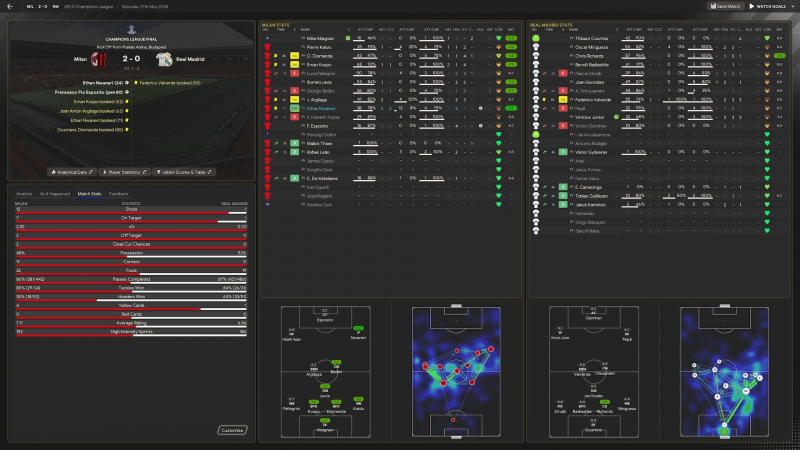The height and width of the screenshot is (450, 800).
Task: Click the Yellow Cards statistic row
Action: point(131,306)
